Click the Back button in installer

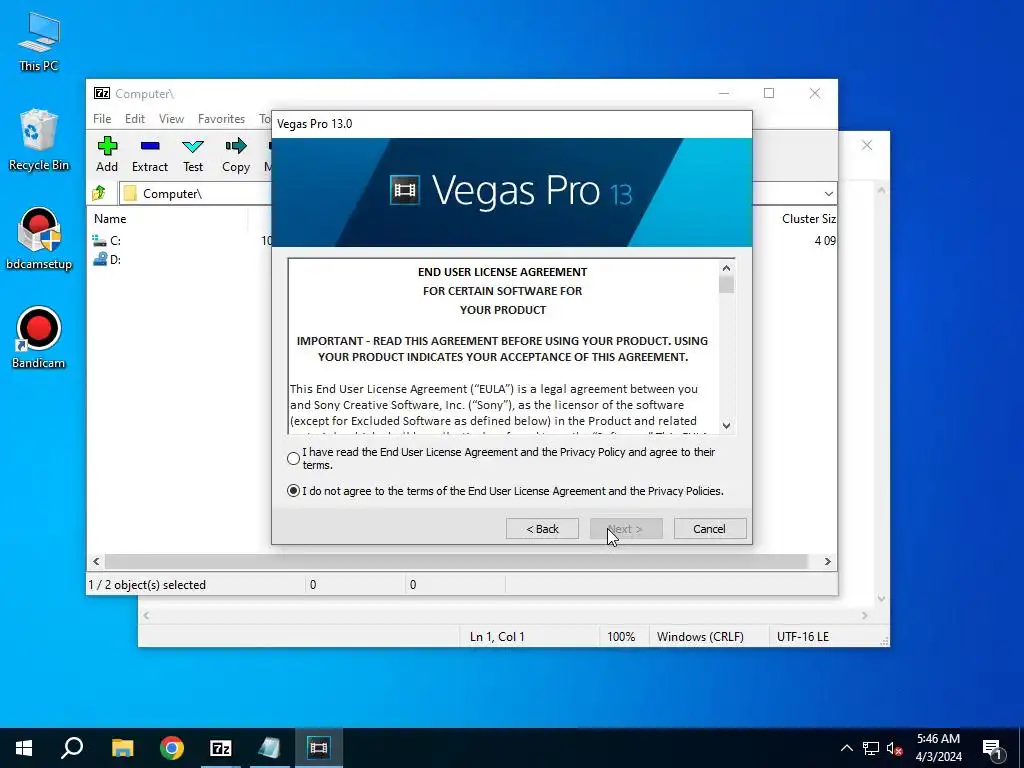pyautogui.click(x=542, y=529)
